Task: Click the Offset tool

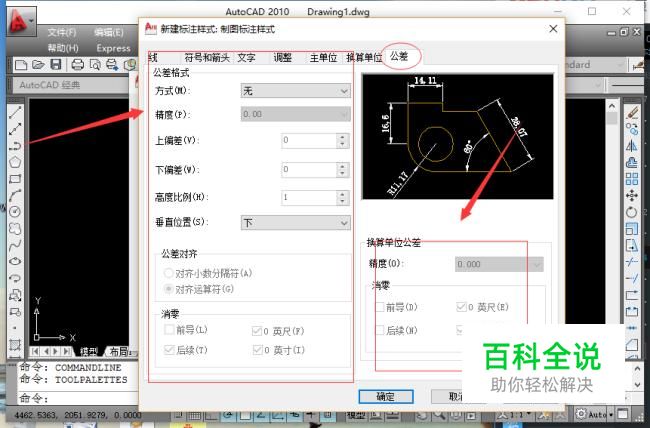Action: pyautogui.click(x=632, y=162)
